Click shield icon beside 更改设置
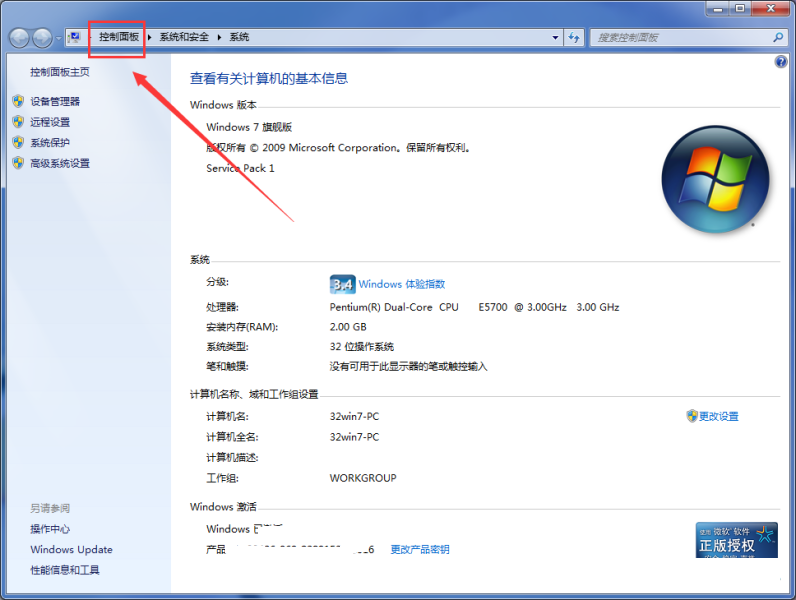The width and height of the screenshot is (796, 600). (x=692, y=416)
